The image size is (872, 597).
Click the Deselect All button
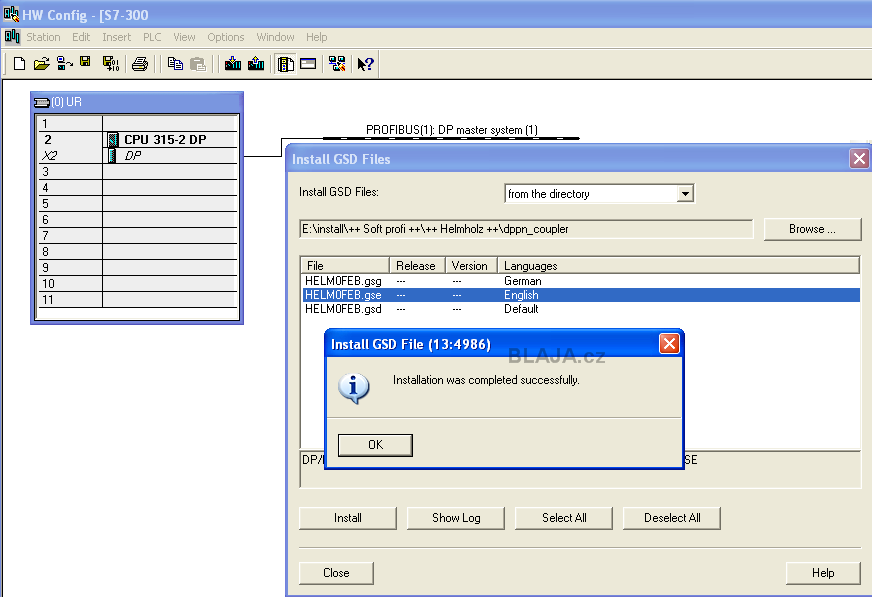point(672,518)
